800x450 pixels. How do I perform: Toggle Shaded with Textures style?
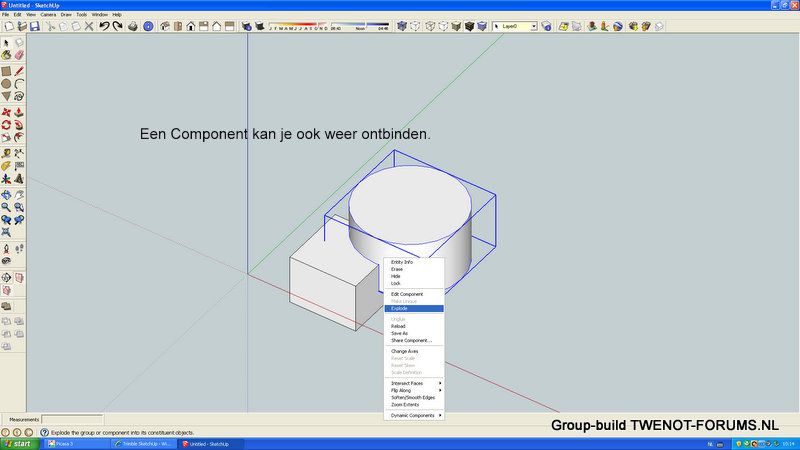(469, 26)
